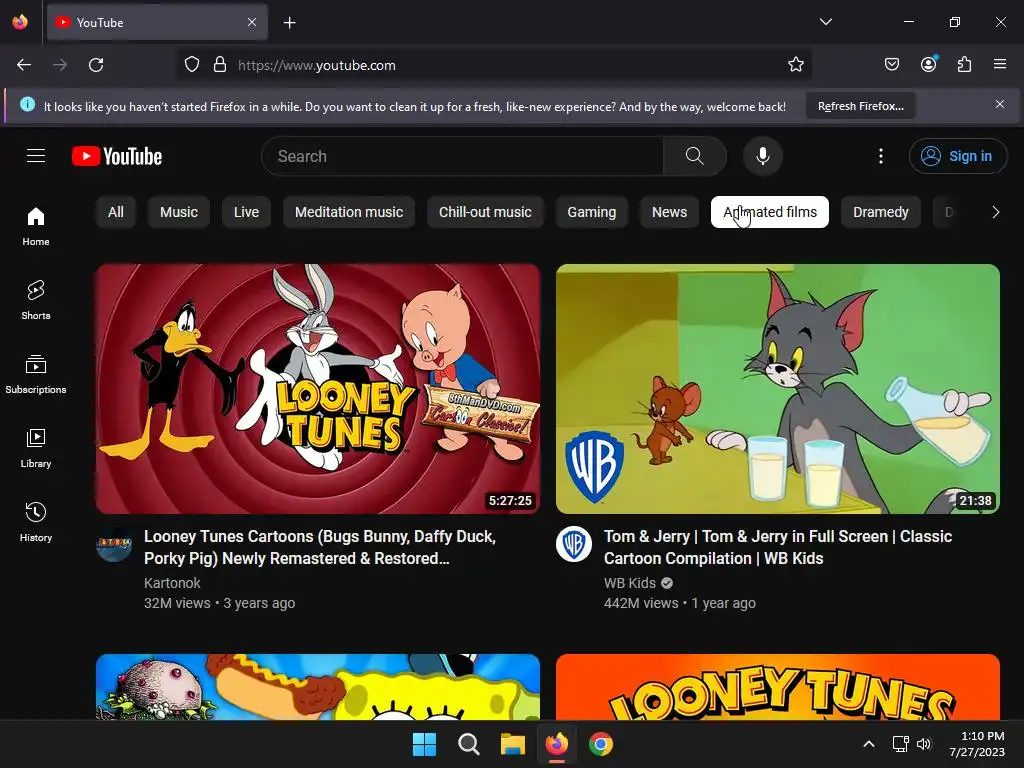Dismiss the Firefox notification bar
Image resolution: width=1024 pixels, height=768 pixels.
1000,104
